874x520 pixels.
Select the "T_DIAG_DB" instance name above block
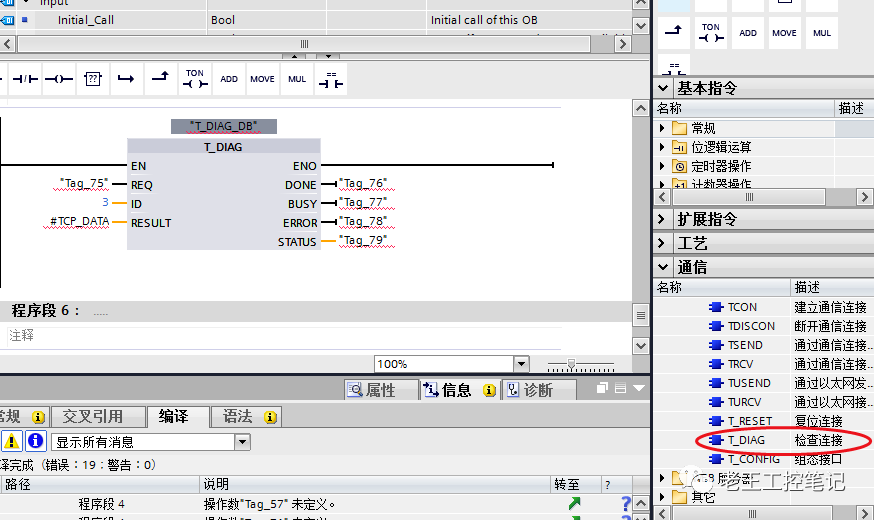[224, 127]
